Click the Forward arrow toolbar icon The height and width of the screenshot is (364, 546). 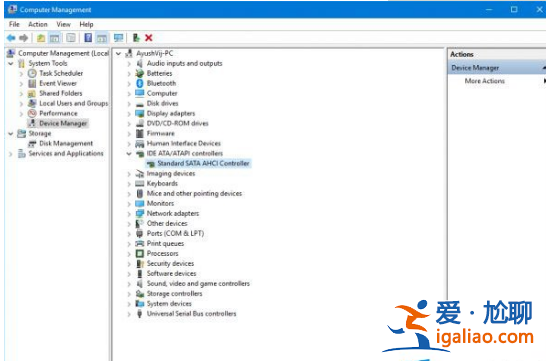(x=24, y=38)
